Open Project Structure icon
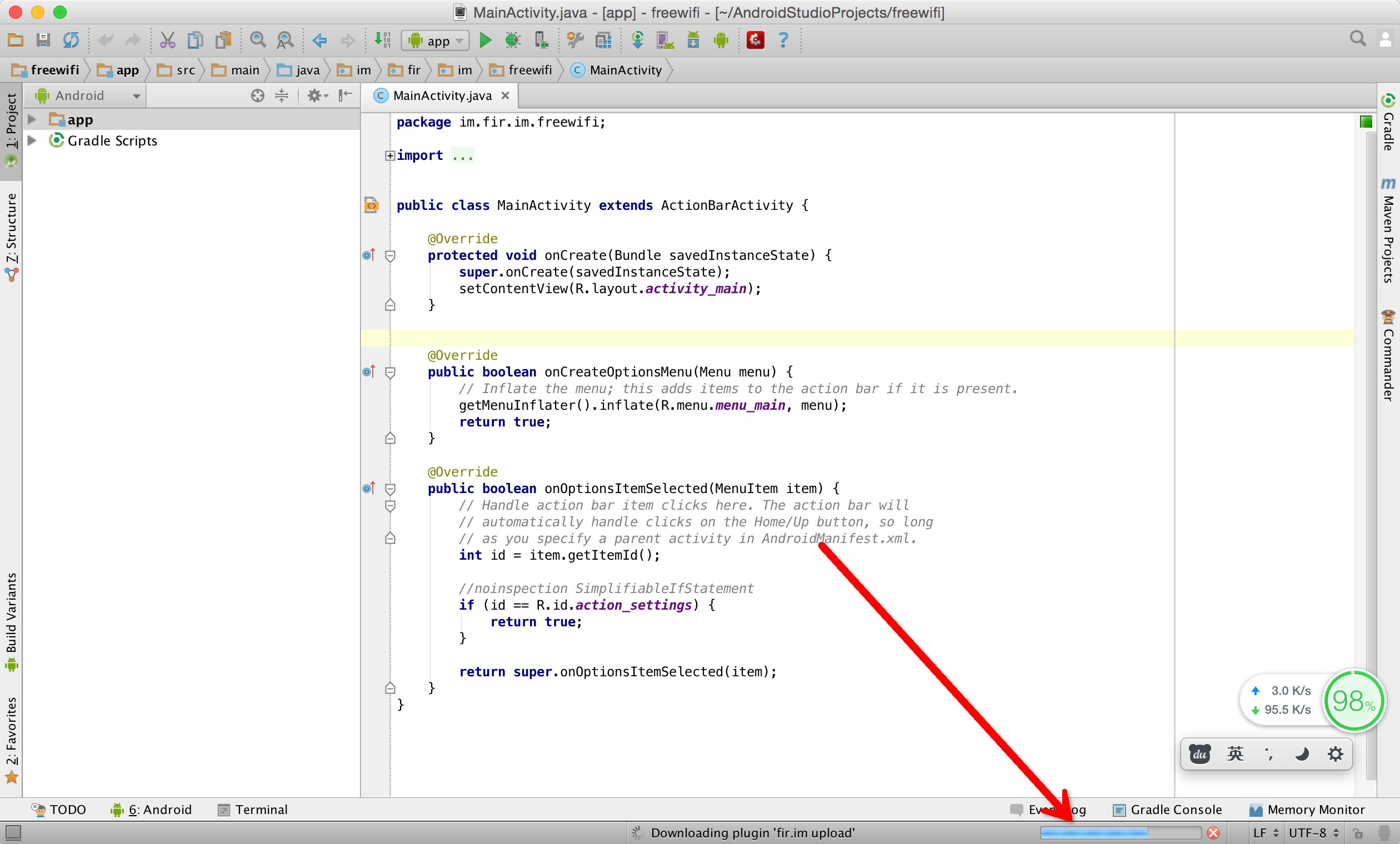The height and width of the screenshot is (844, 1400). (603, 41)
